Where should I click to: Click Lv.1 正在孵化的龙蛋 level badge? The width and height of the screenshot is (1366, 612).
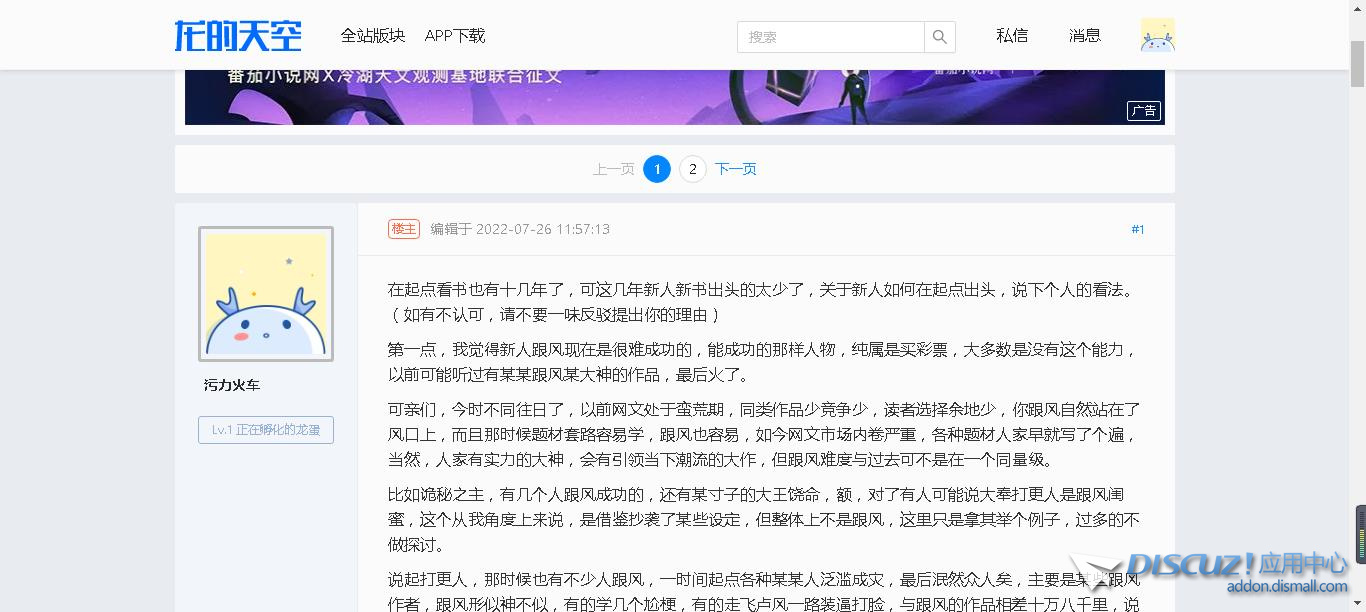[x=266, y=430]
